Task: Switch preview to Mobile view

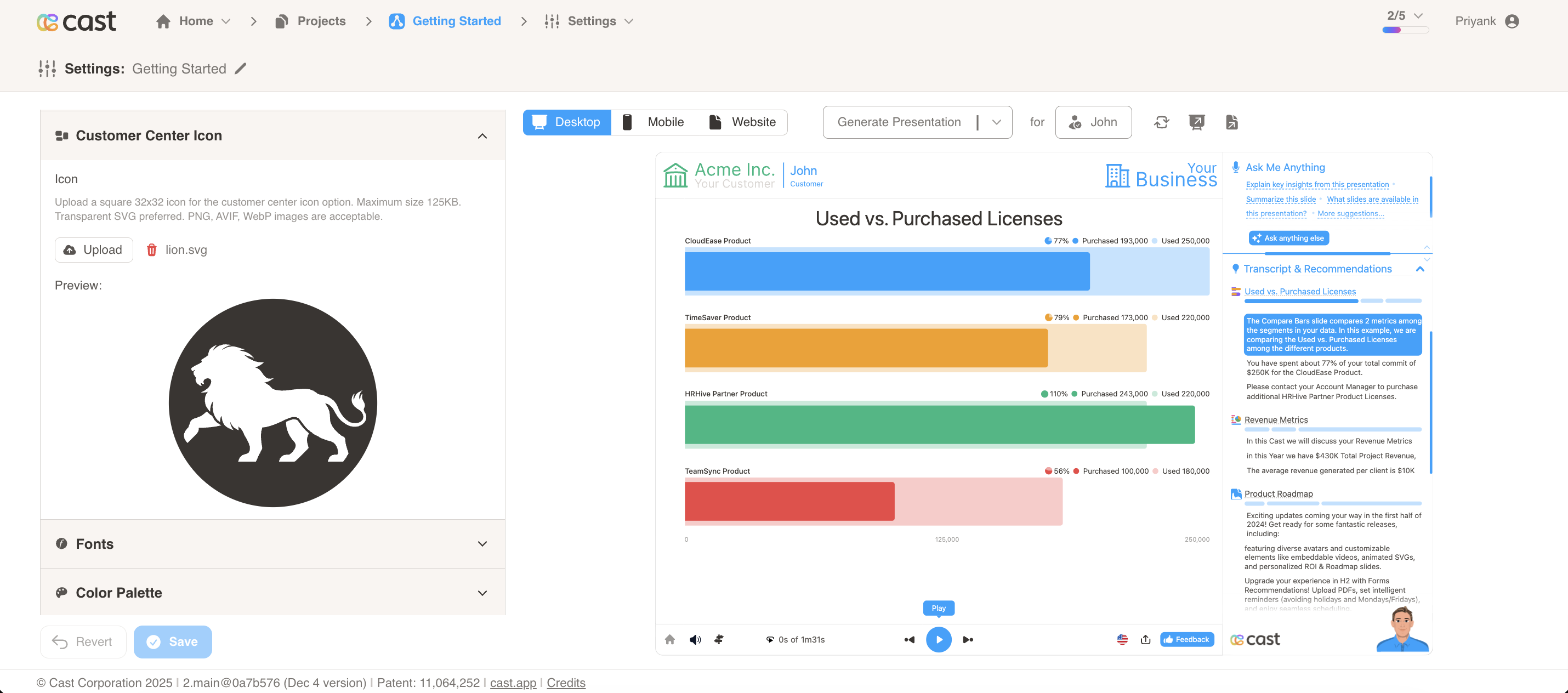Action: tap(652, 122)
